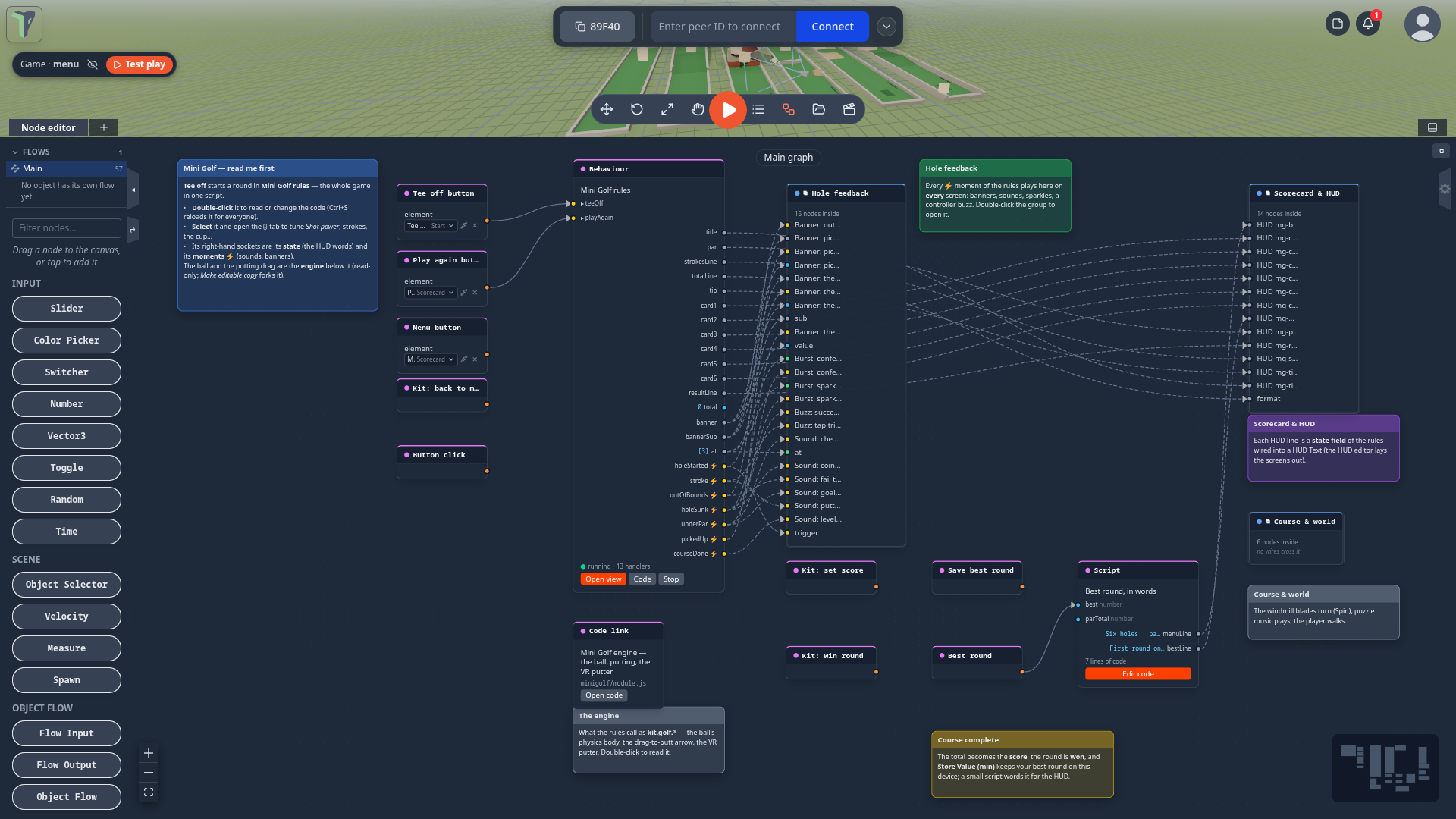This screenshot has height=819, width=1456.
Task: Click the app logo in top-left corner
Action: tap(24, 24)
